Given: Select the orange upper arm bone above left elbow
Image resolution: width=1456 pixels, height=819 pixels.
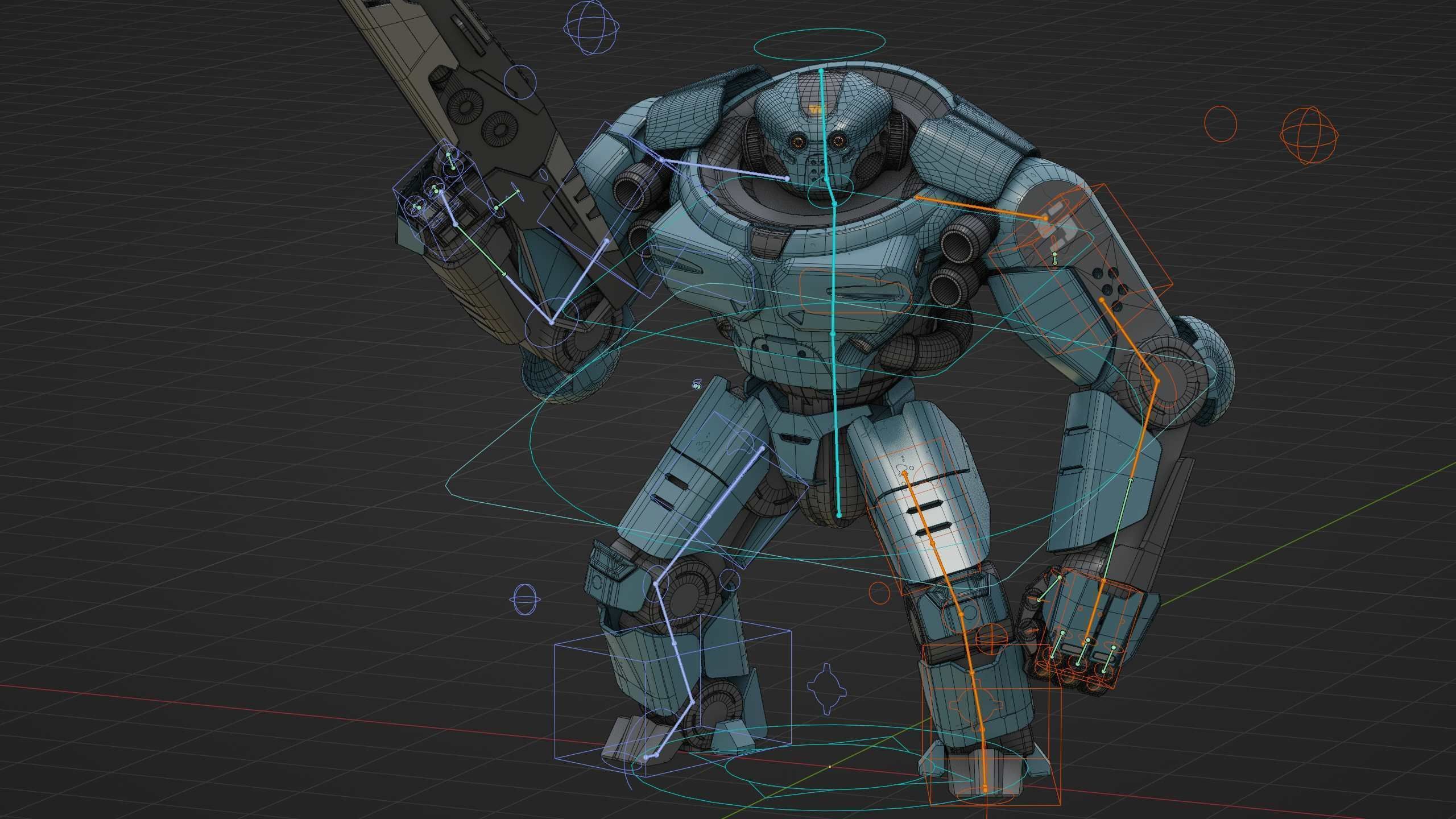Looking at the screenshot, I should 1130,339.
